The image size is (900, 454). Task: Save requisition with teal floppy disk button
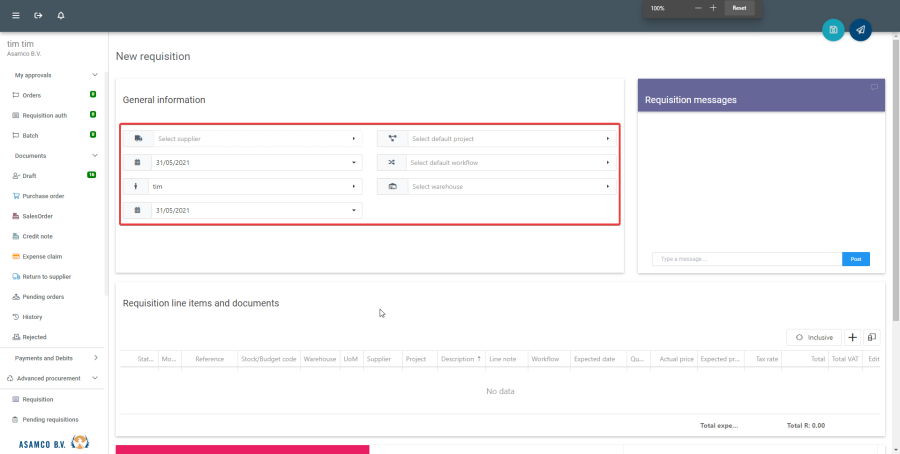point(833,30)
